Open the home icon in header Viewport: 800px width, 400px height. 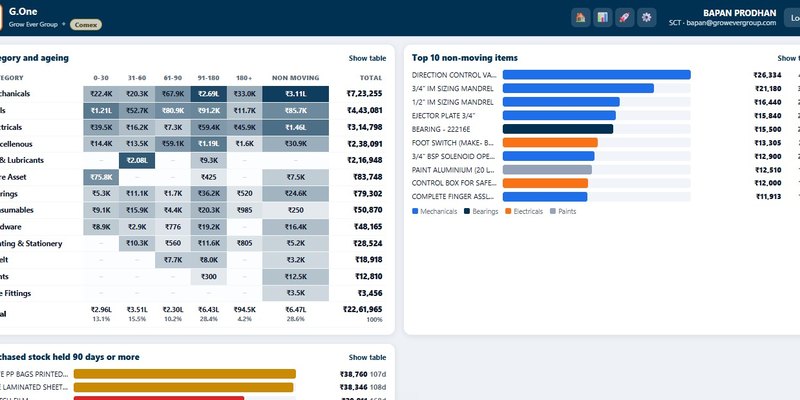pos(581,18)
